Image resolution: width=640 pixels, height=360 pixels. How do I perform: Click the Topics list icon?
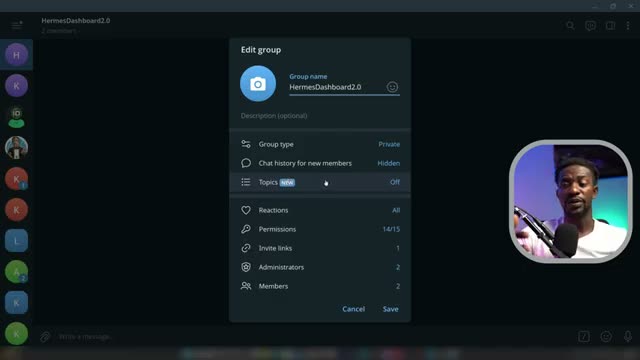click(246, 182)
